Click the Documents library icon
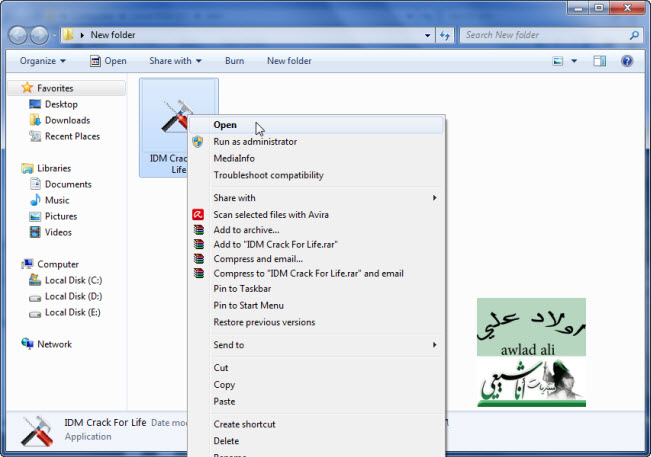 coord(35,184)
